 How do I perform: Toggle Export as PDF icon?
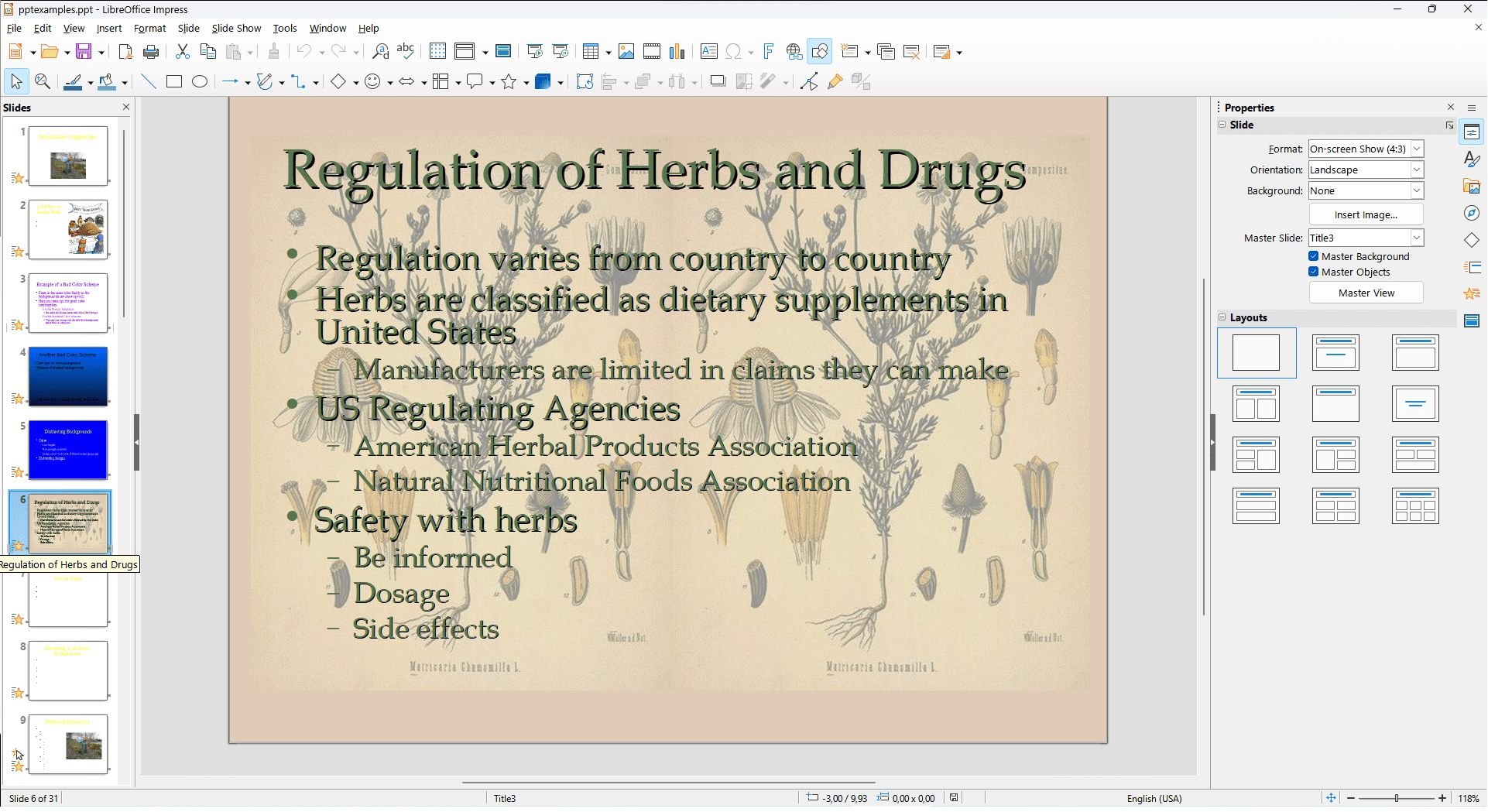[125, 52]
